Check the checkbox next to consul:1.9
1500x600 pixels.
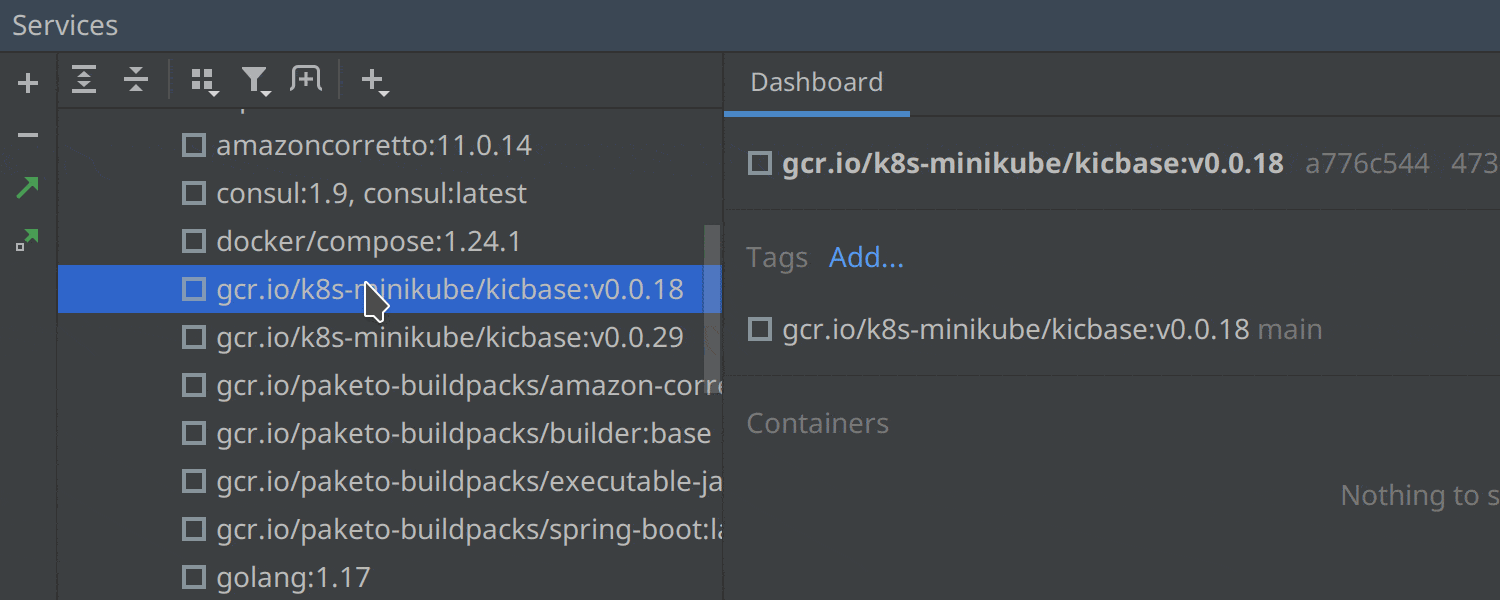[193, 193]
